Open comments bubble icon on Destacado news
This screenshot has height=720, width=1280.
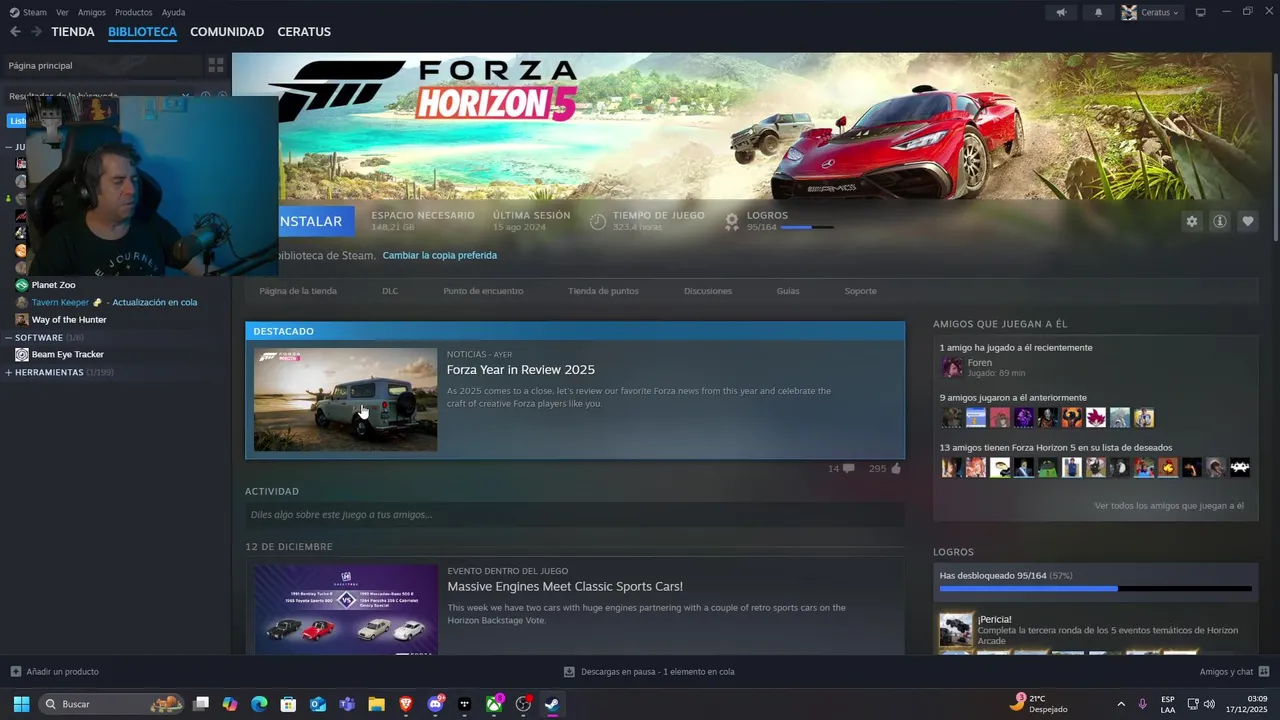849,468
